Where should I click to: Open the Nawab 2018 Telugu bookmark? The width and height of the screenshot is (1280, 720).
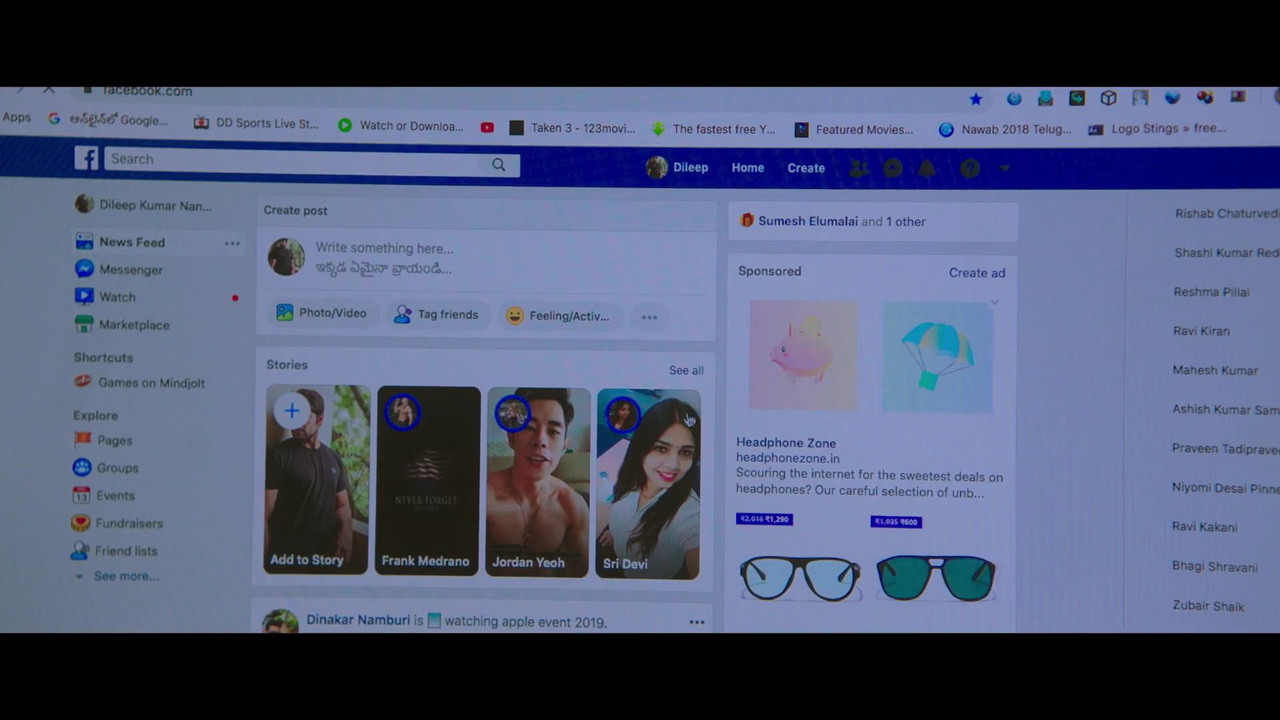coord(1005,129)
